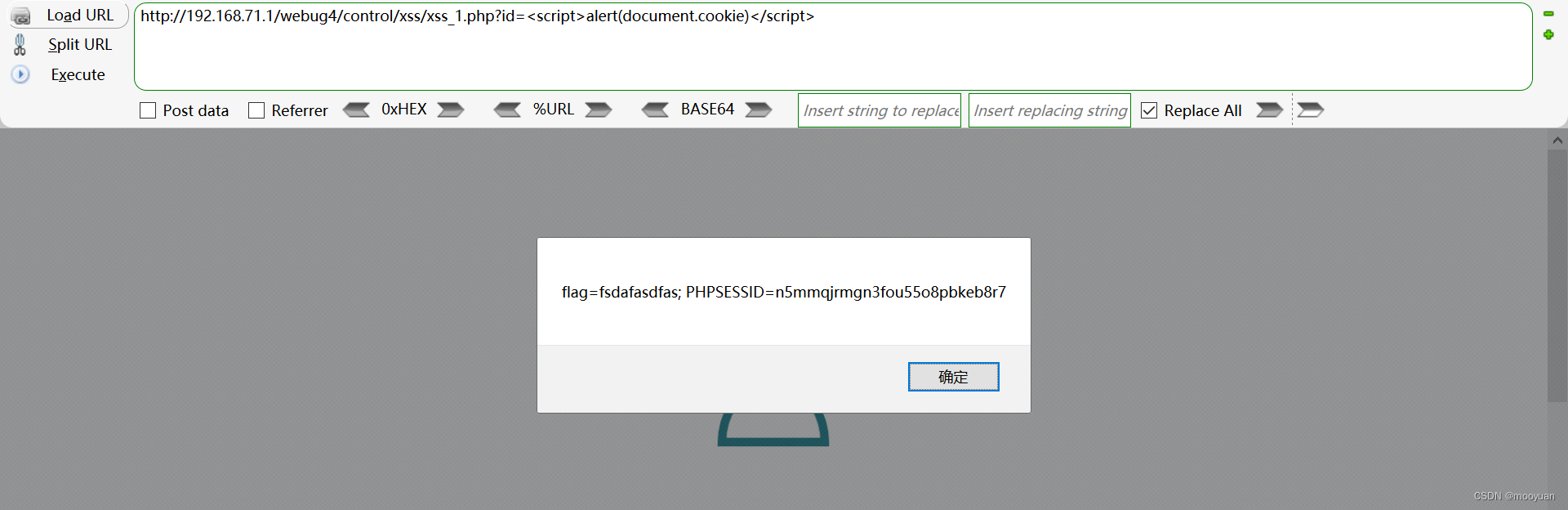1568x510 pixels.
Task: Uncheck the Replace All checkbox
Action: (x=1149, y=110)
